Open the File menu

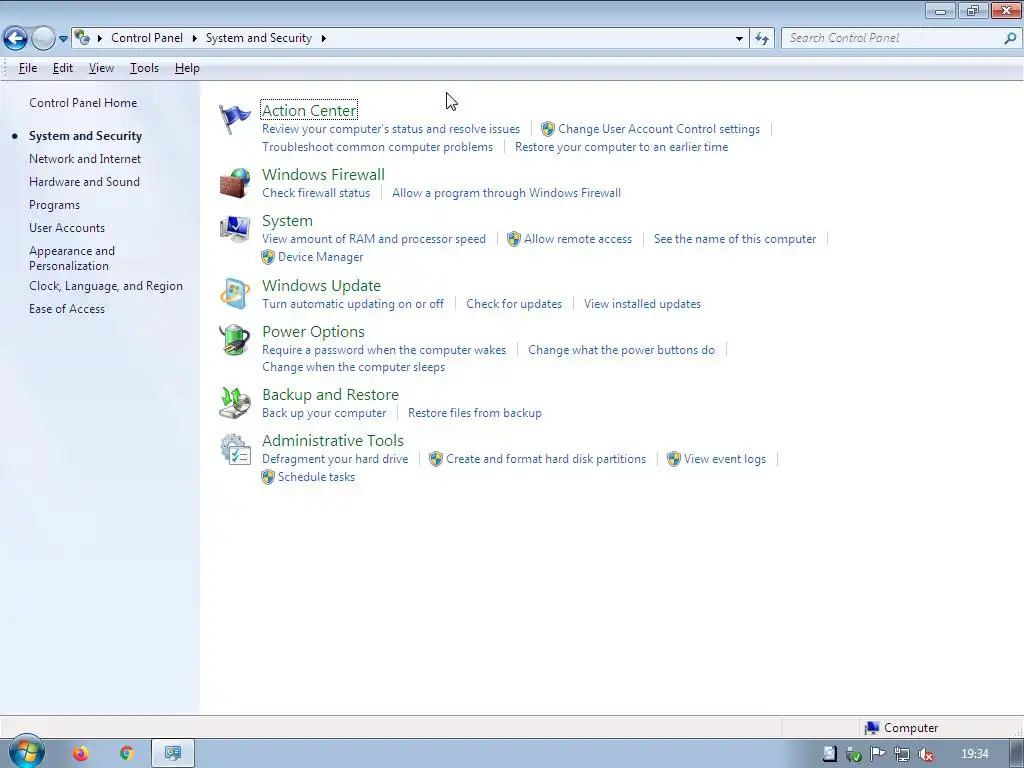click(27, 68)
